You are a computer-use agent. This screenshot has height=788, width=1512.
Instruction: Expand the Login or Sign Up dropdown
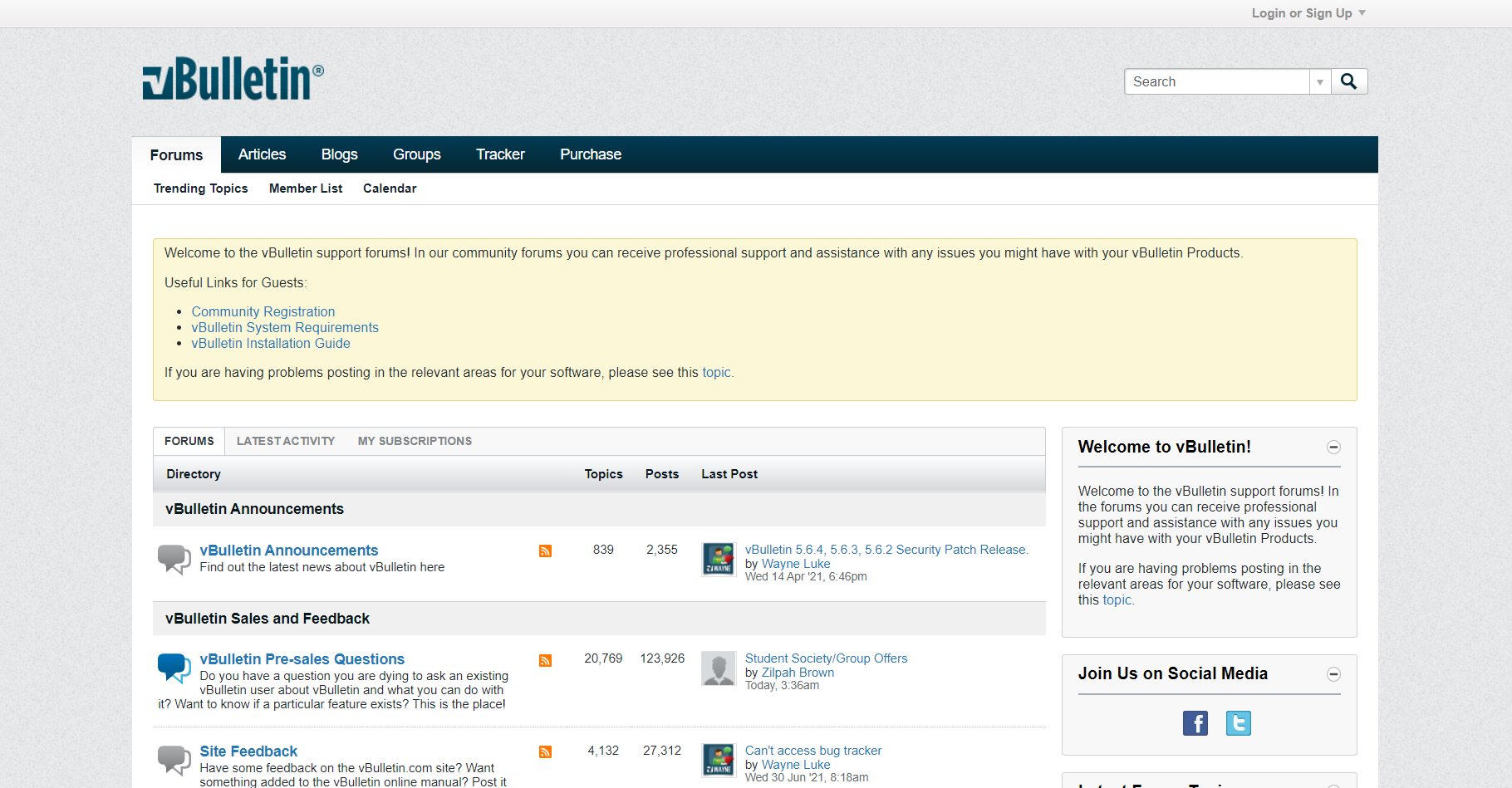tap(1308, 12)
